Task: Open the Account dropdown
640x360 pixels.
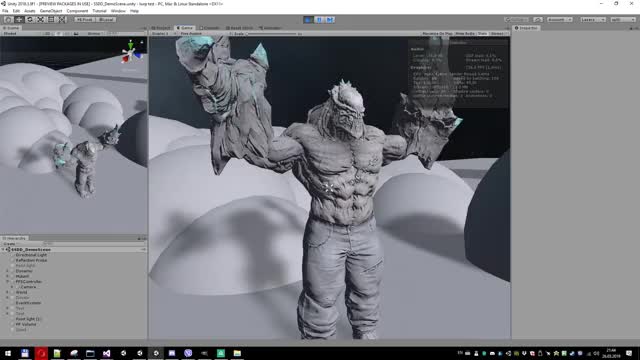Action: 560,20
